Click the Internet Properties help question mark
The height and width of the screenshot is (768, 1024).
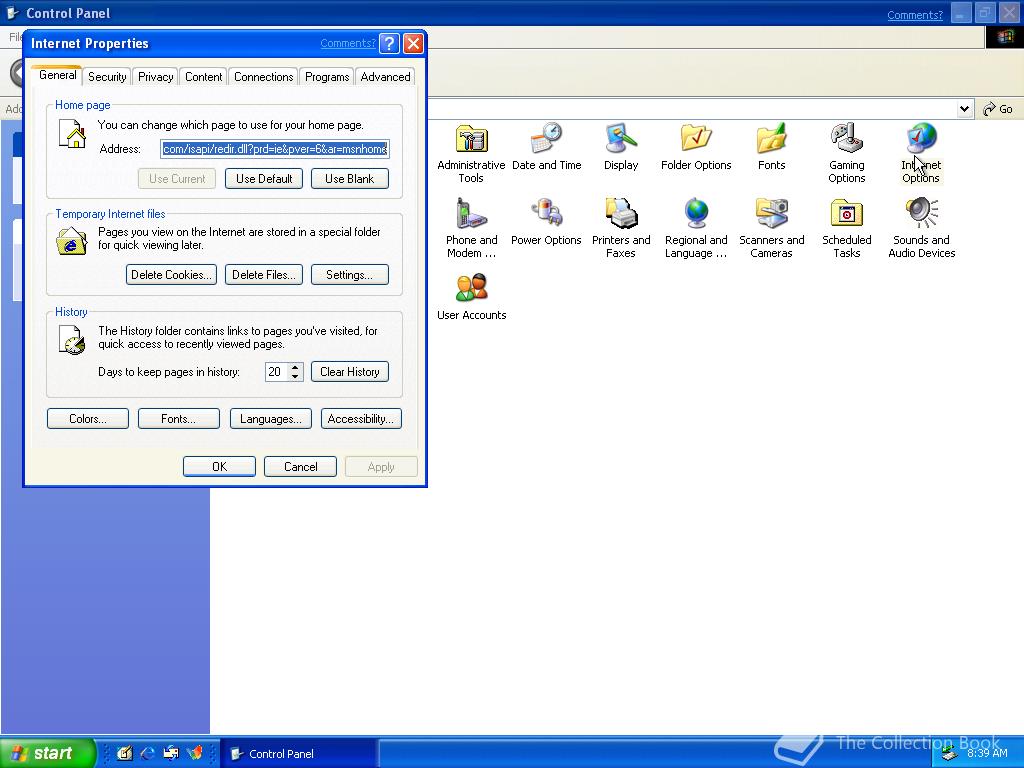click(x=389, y=44)
